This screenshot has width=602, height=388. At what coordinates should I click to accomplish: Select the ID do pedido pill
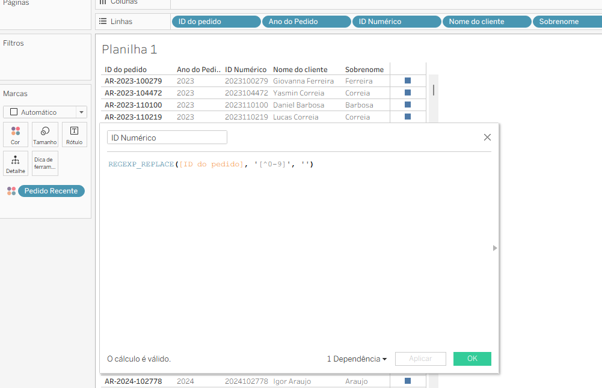coord(216,21)
